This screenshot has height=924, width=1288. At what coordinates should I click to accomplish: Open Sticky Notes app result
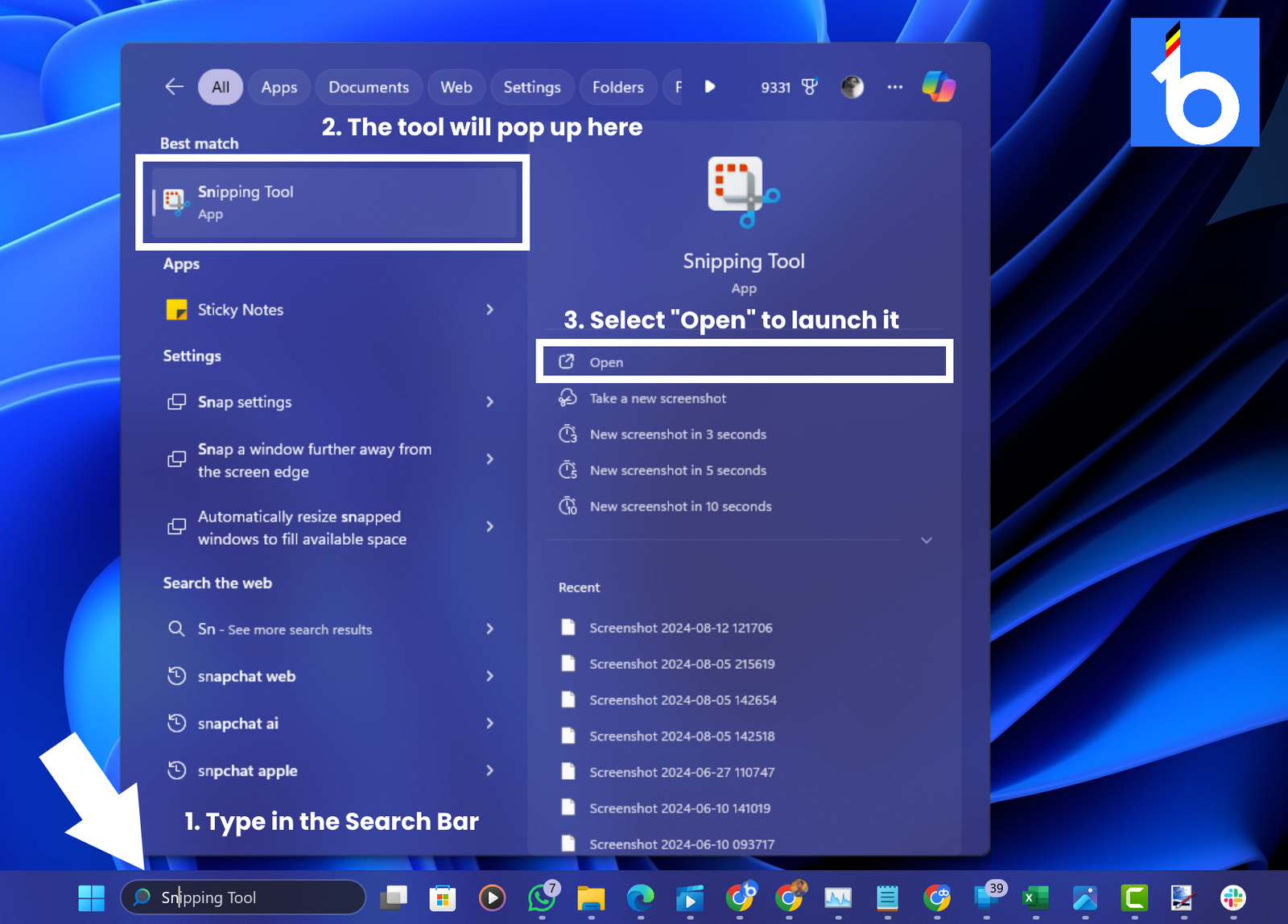[241, 310]
